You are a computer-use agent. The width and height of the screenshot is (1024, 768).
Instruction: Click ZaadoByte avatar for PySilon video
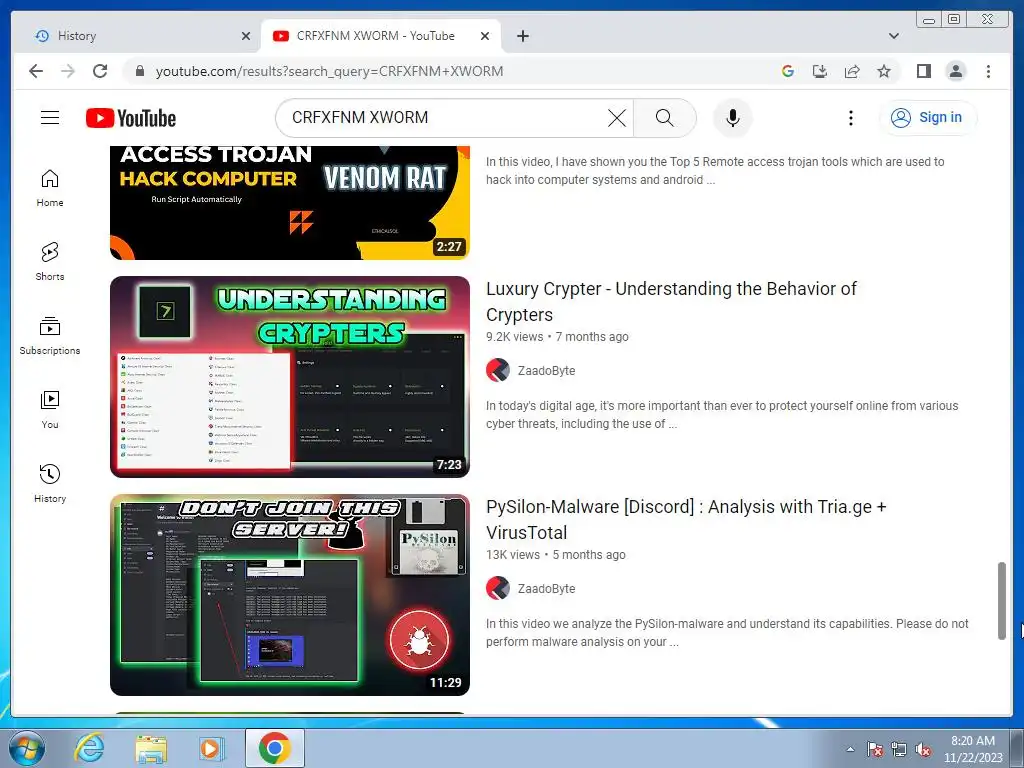[x=498, y=588]
